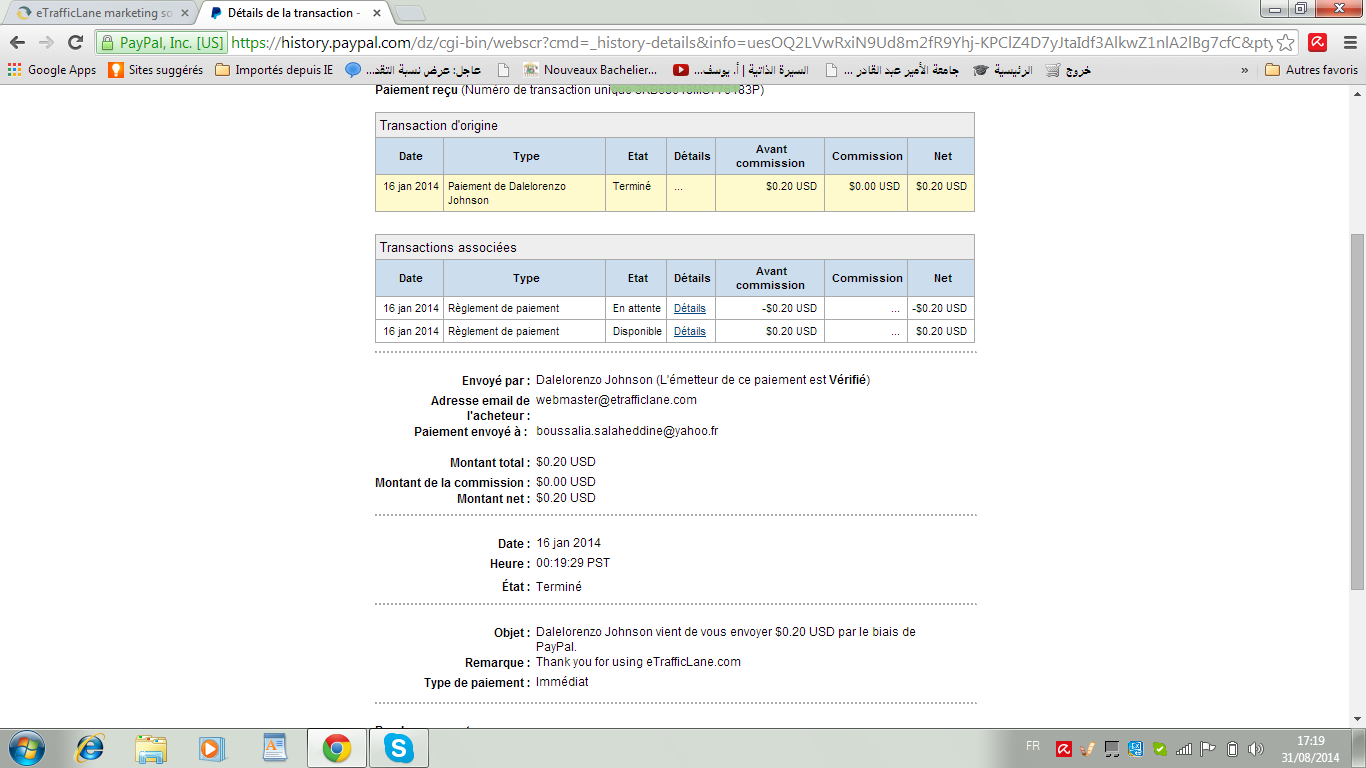Go back using the browser back arrow

(17, 42)
